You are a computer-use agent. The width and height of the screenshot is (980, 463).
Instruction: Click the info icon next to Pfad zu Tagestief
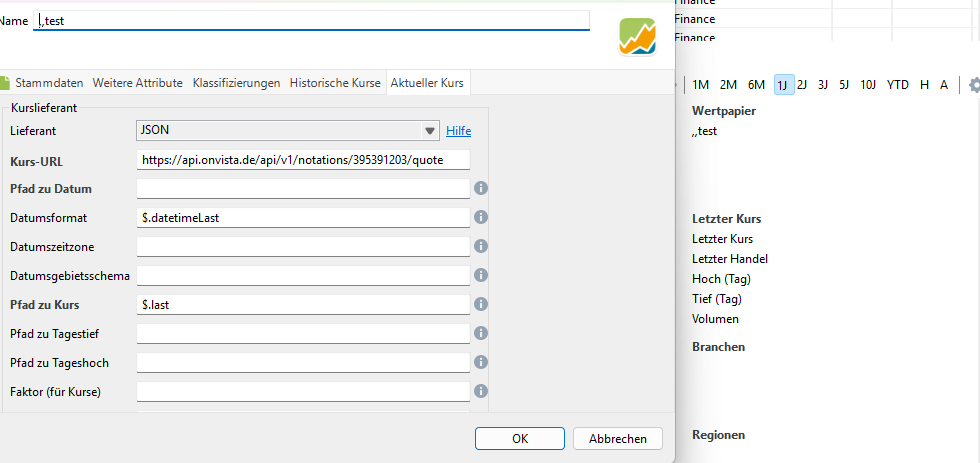point(481,333)
